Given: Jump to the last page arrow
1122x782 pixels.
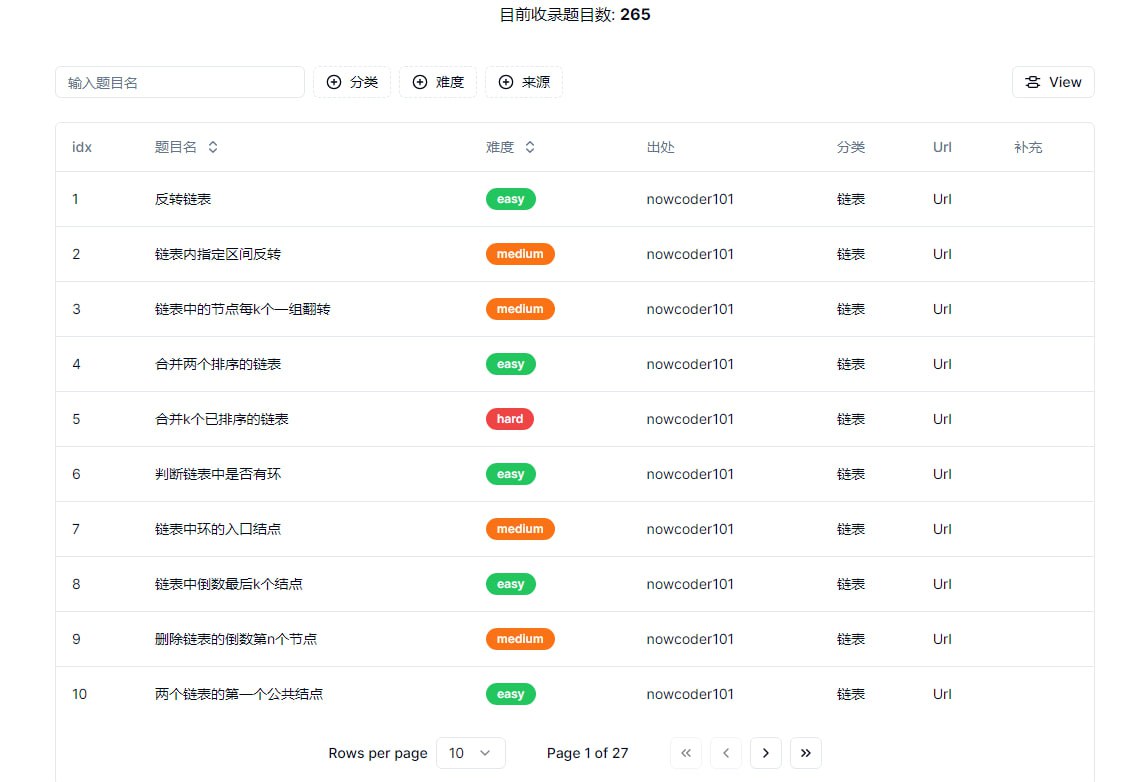Looking at the screenshot, I should pyautogui.click(x=806, y=753).
